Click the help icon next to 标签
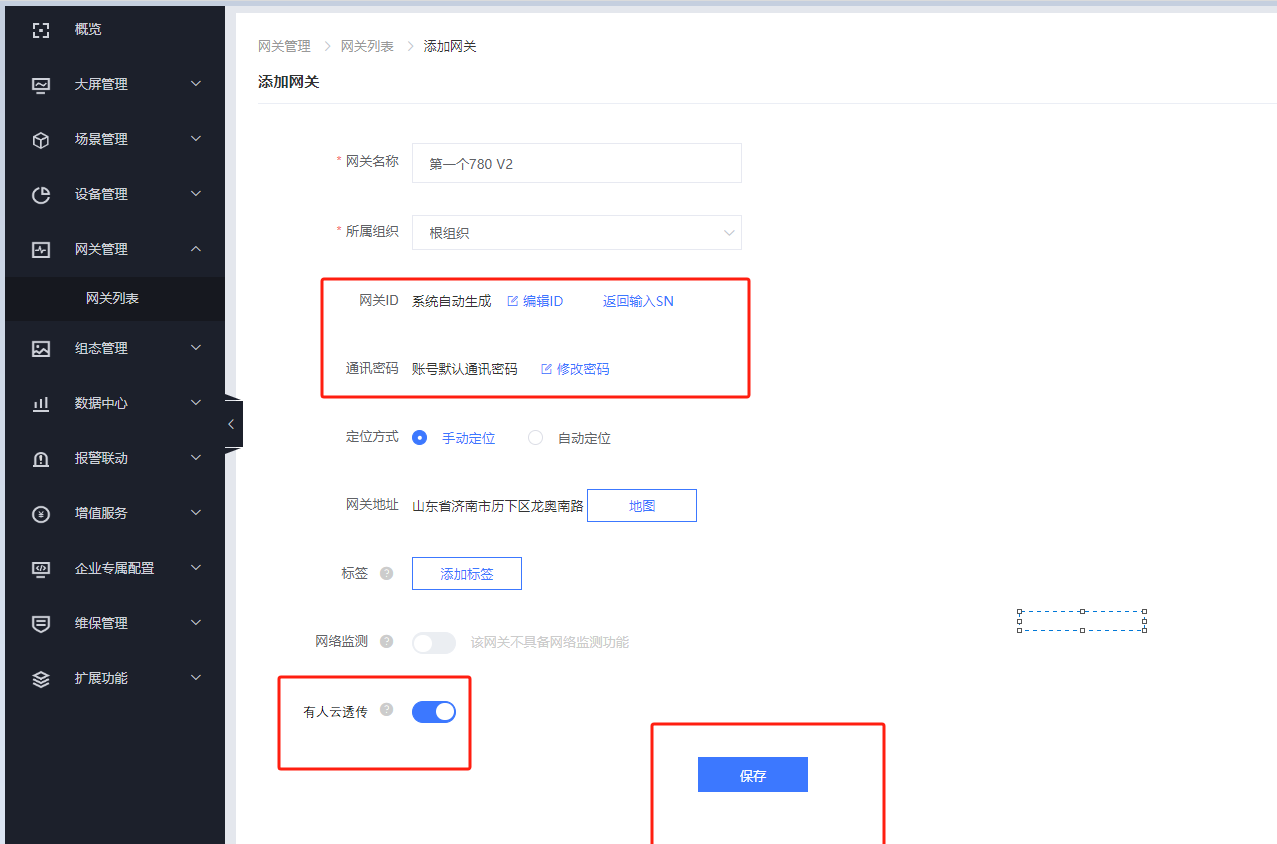The width and height of the screenshot is (1277, 844). [387, 574]
